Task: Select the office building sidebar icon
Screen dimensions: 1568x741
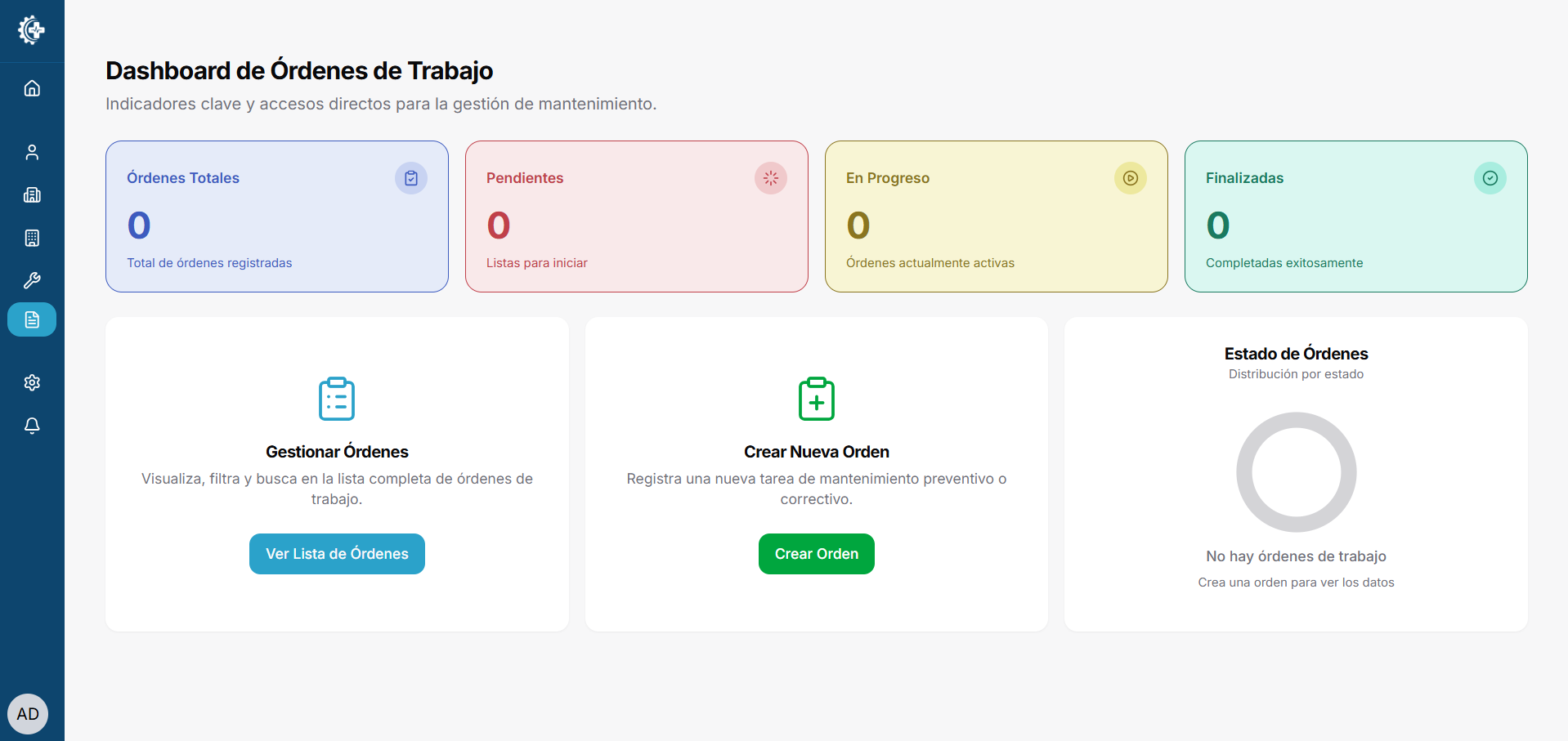Action: (x=32, y=238)
